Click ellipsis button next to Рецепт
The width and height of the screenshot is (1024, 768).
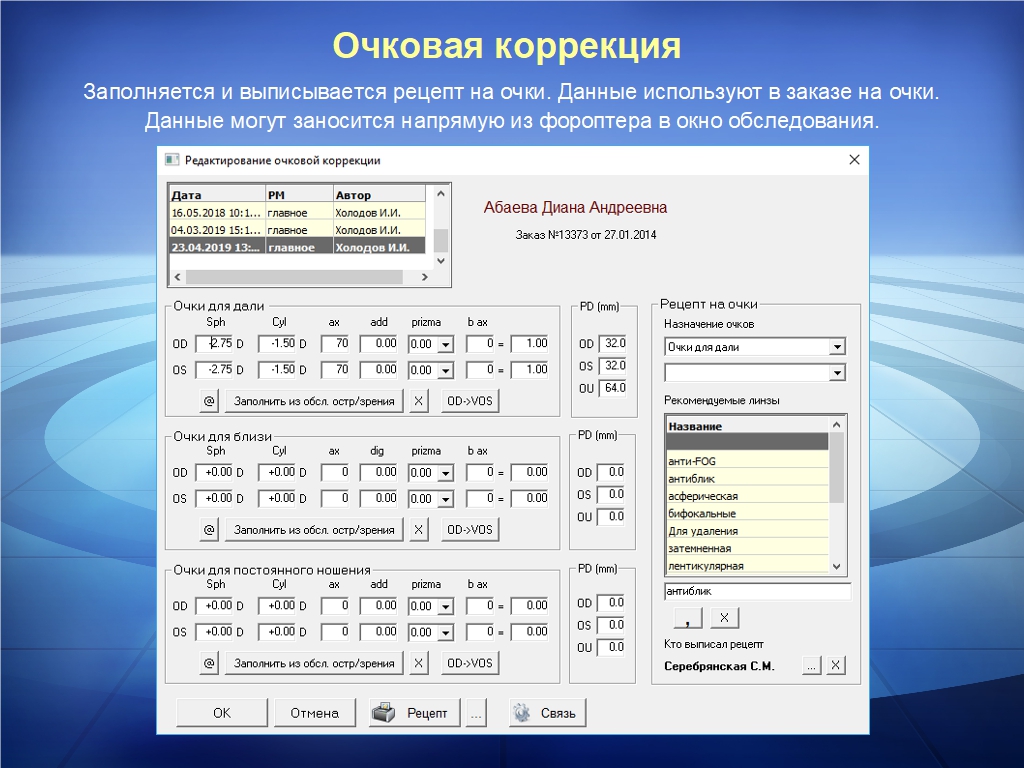coord(476,713)
